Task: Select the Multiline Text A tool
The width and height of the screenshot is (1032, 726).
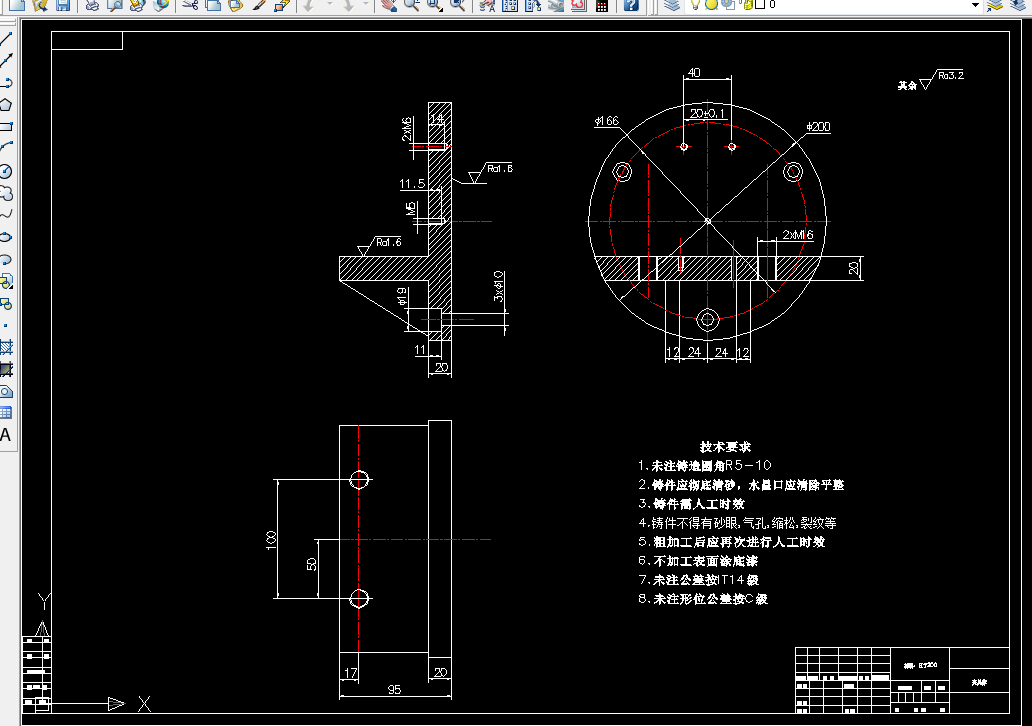Action: pos(5,435)
